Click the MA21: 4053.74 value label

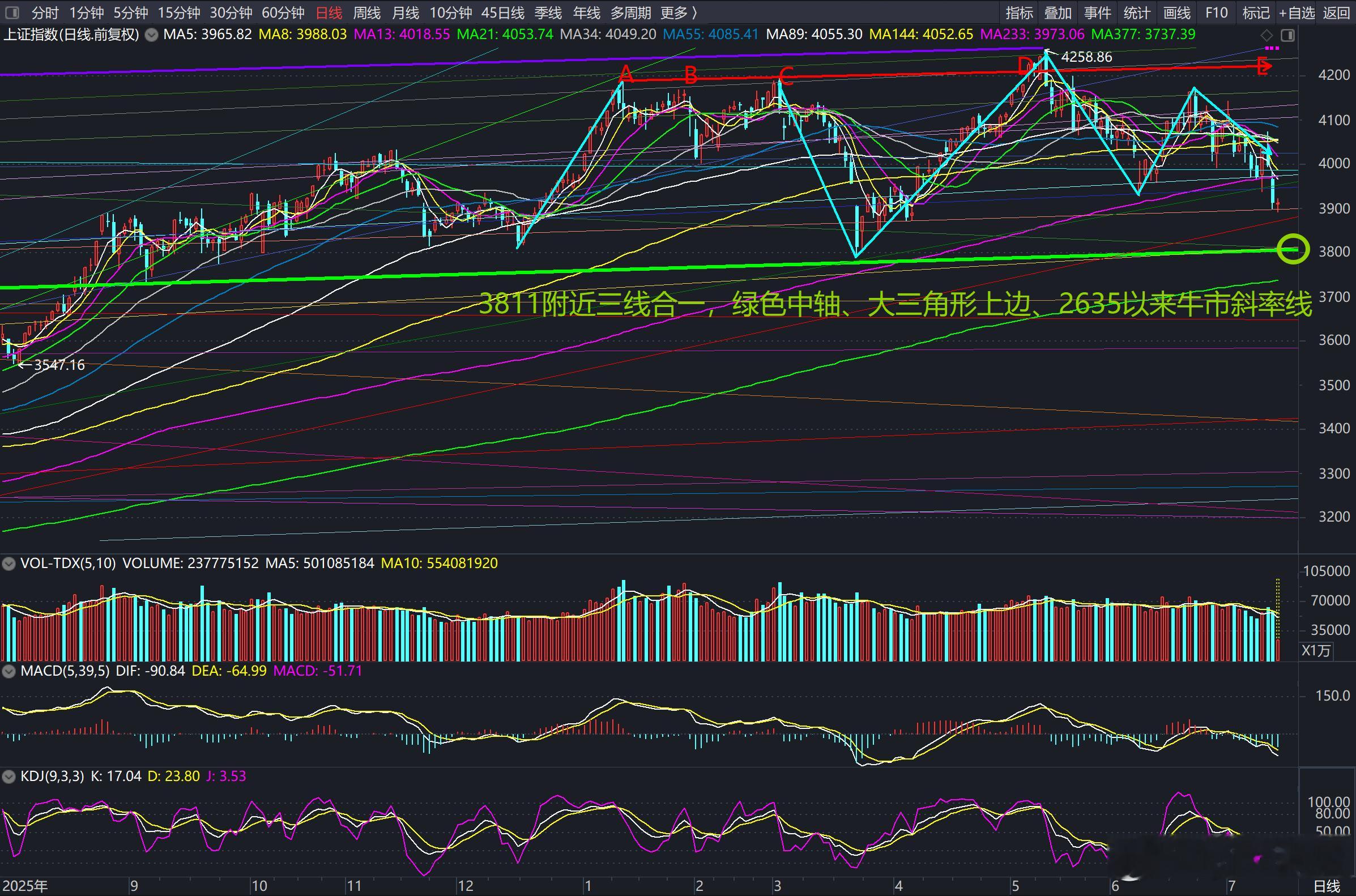tap(505, 35)
